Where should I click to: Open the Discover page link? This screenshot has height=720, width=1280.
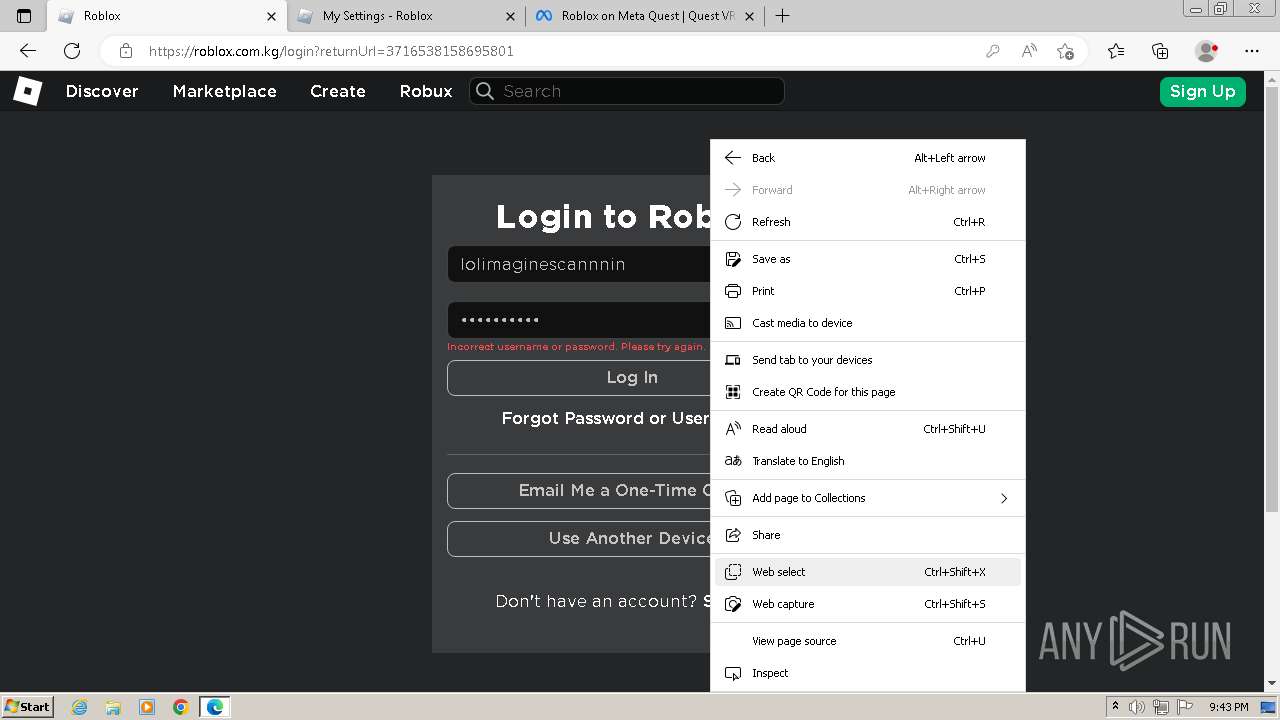(x=102, y=91)
